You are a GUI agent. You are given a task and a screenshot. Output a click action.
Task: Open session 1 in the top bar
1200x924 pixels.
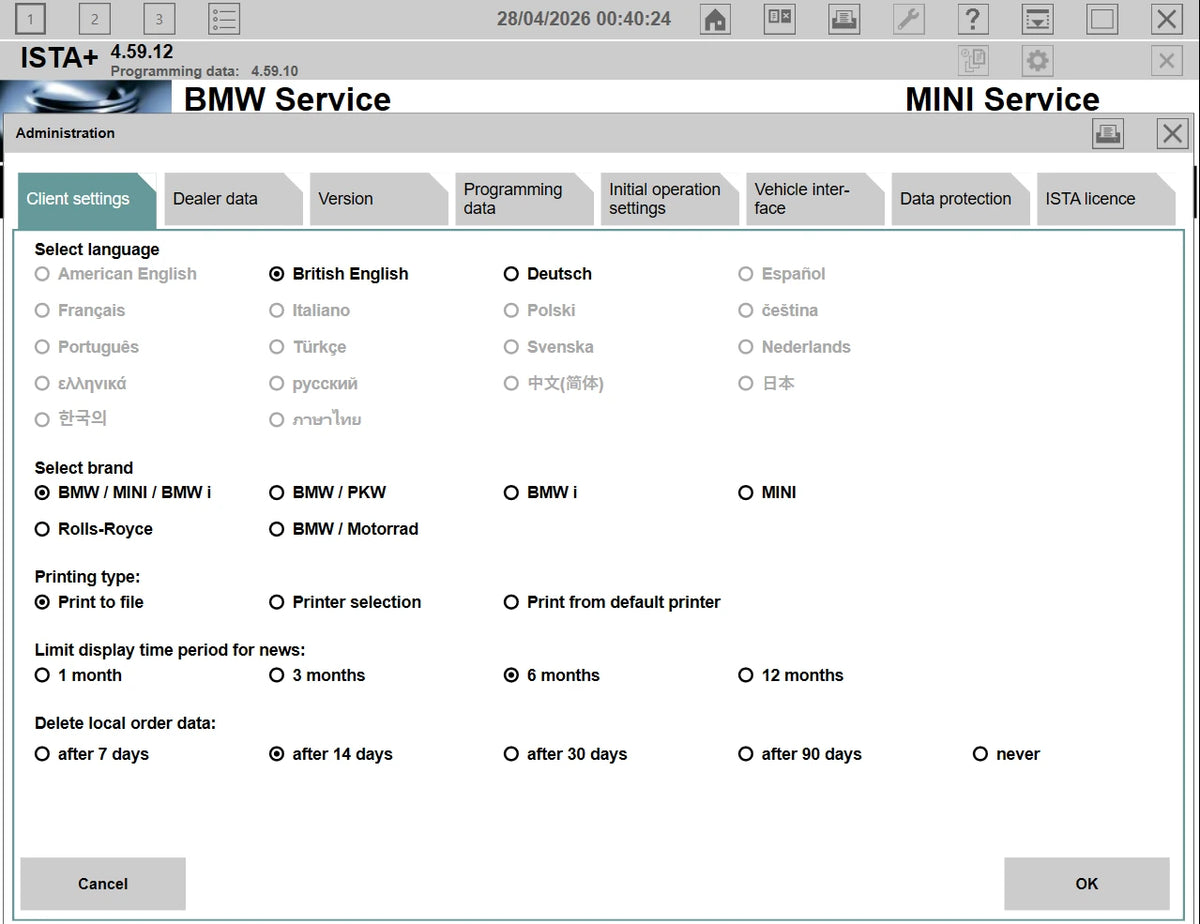(30, 19)
